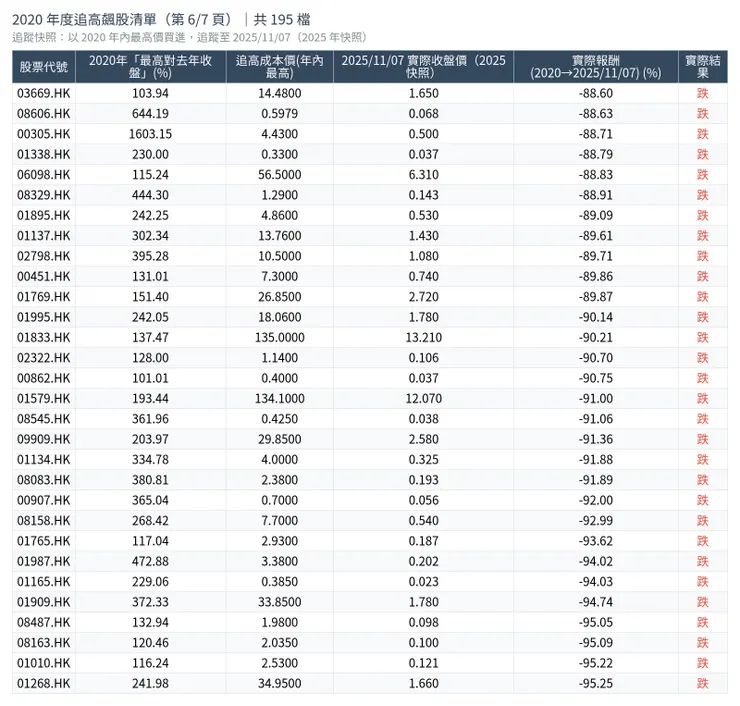This screenshot has height=706, width=740.
Task: Select stock code 01995.HK
Action: pos(43,317)
